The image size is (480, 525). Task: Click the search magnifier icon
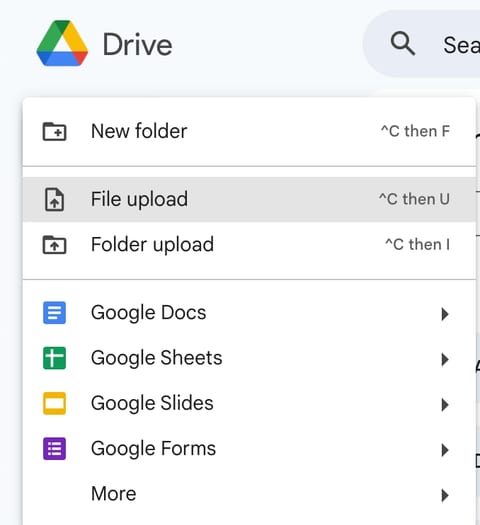click(403, 44)
